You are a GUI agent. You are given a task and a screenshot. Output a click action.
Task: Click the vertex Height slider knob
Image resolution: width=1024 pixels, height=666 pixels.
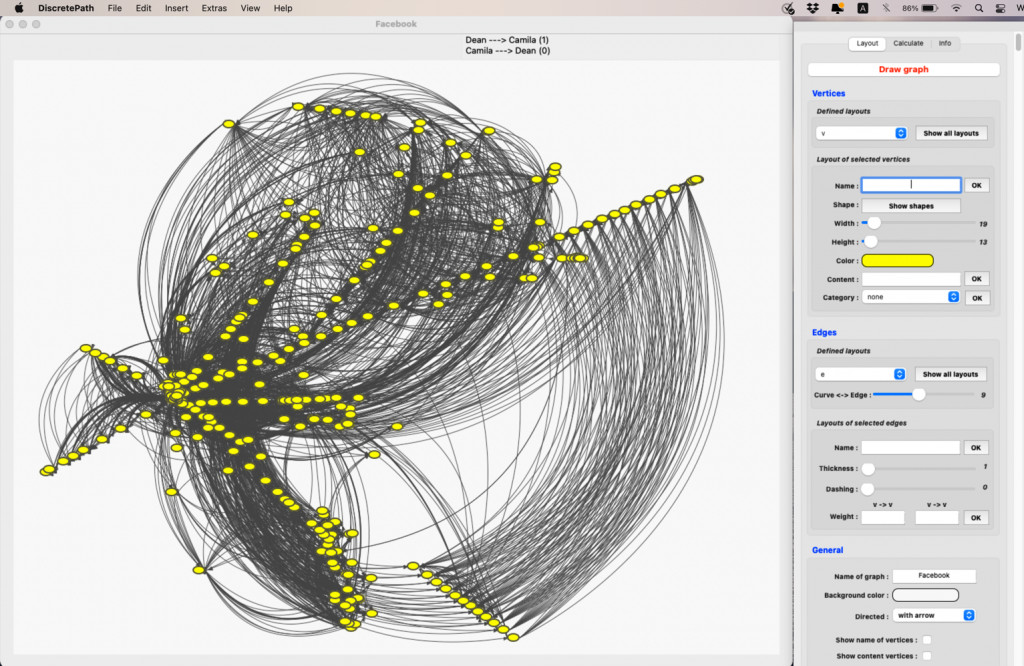coord(871,242)
